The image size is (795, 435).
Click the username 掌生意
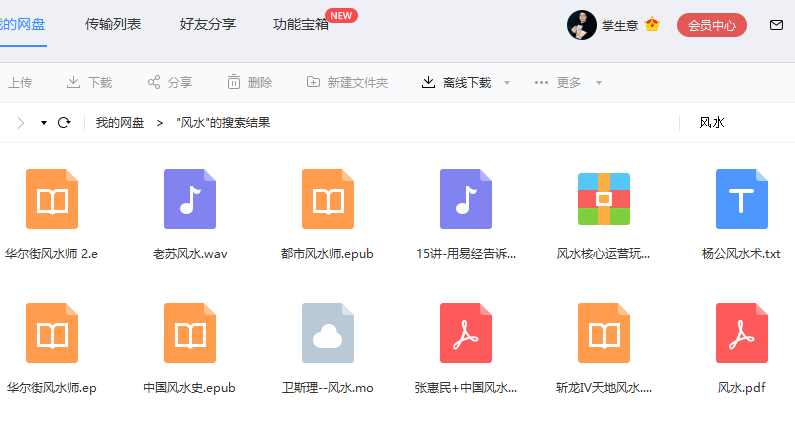pyautogui.click(x=620, y=25)
